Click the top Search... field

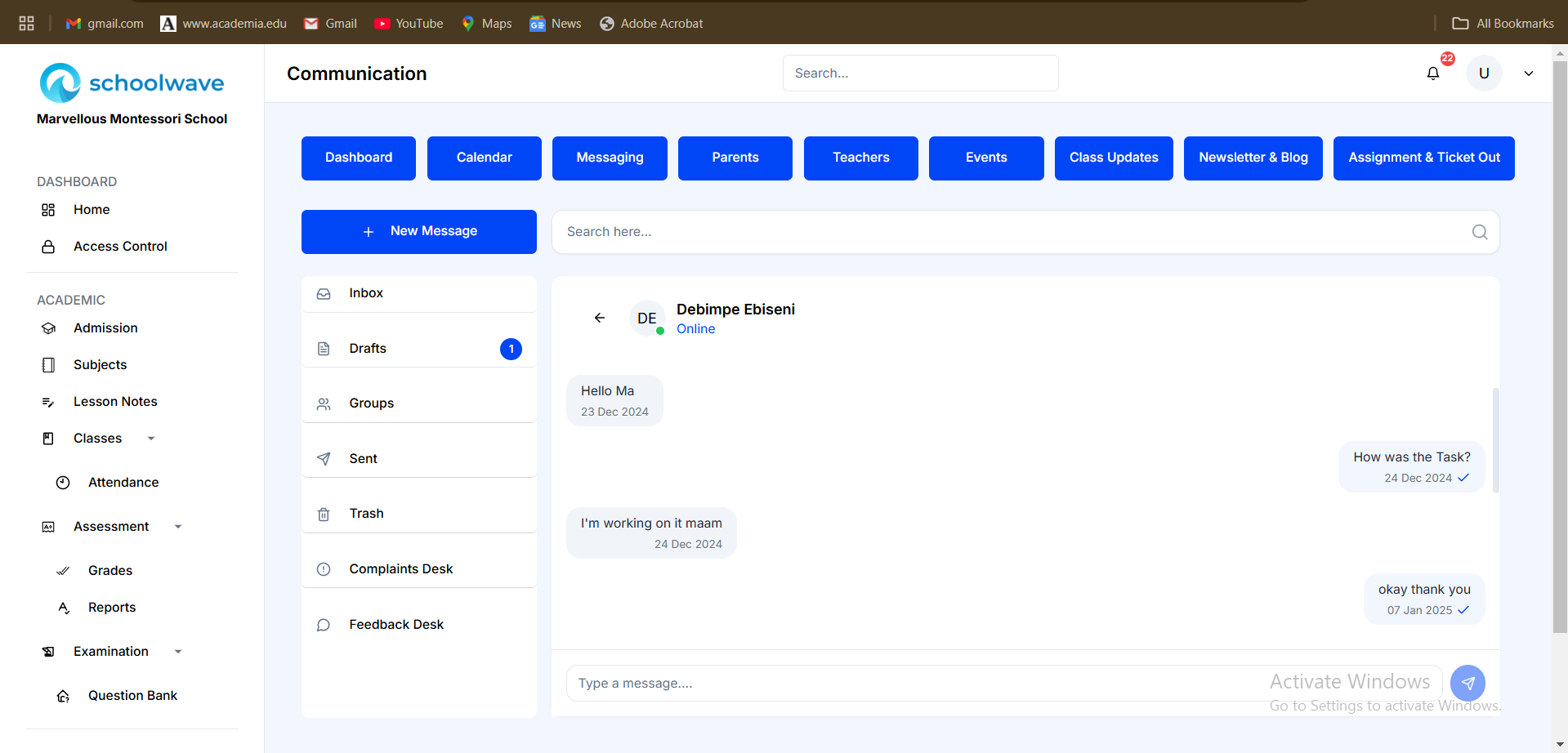(921, 74)
